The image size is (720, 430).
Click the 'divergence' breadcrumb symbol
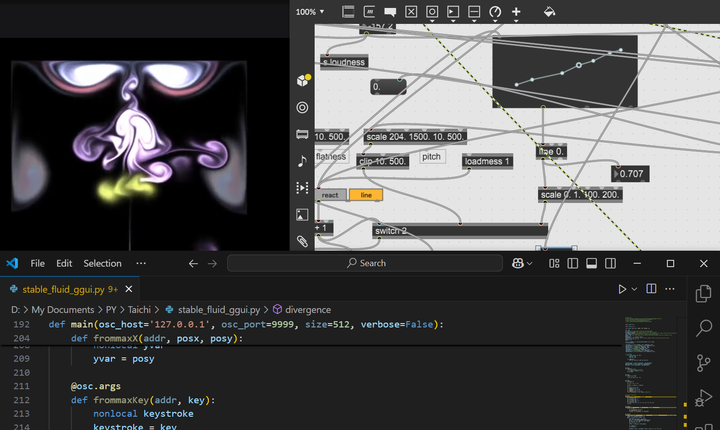[x=308, y=310]
